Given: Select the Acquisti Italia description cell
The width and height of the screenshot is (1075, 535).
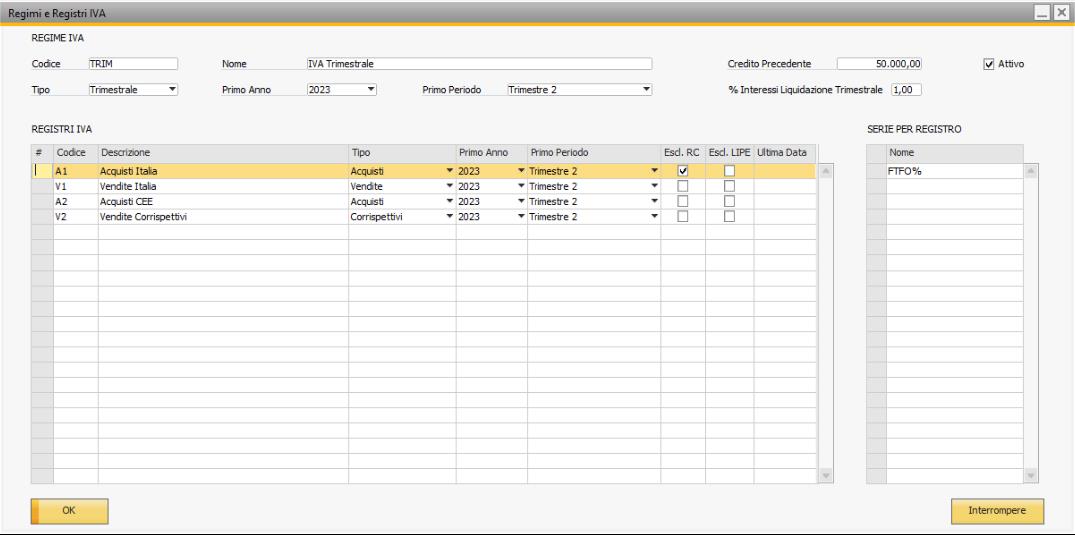Looking at the screenshot, I should click(x=224, y=171).
